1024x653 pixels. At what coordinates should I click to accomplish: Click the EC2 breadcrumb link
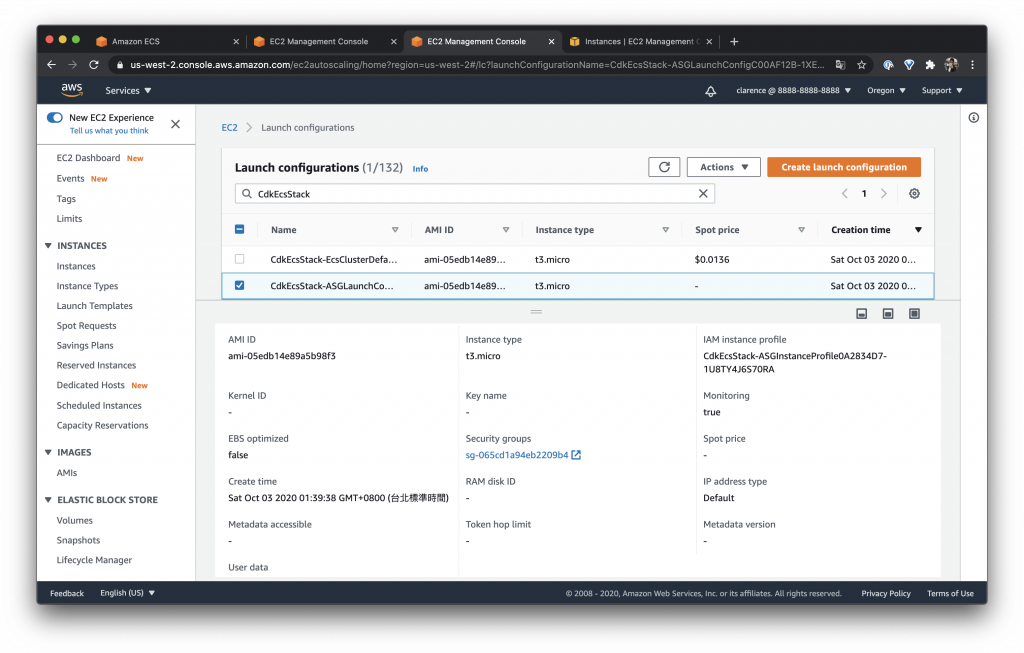point(229,127)
